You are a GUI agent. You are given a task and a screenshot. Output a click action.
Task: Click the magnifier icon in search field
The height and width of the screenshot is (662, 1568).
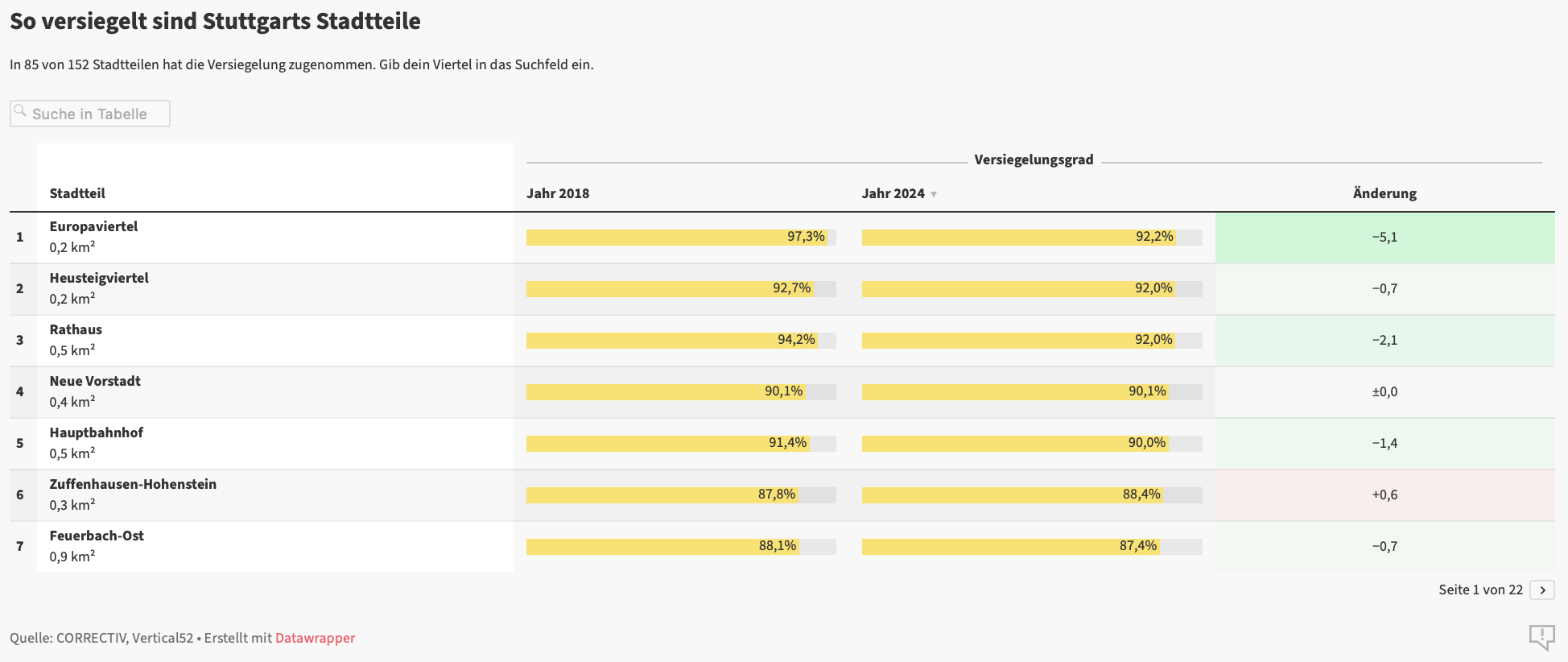click(21, 111)
